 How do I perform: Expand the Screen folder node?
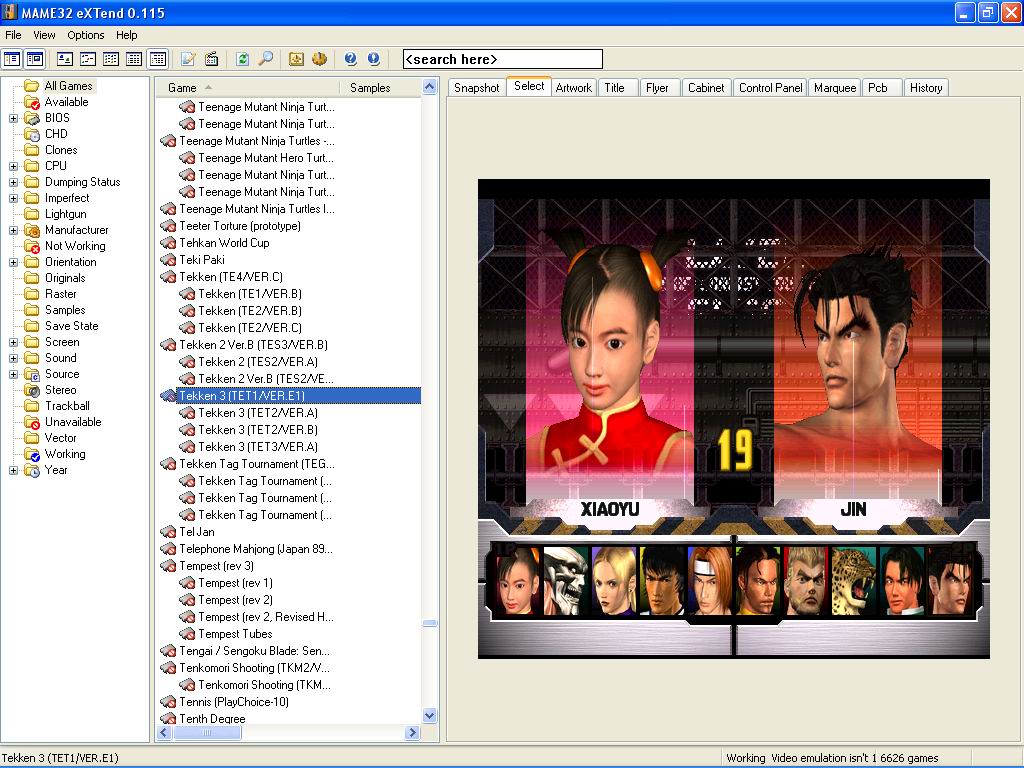point(13,342)
